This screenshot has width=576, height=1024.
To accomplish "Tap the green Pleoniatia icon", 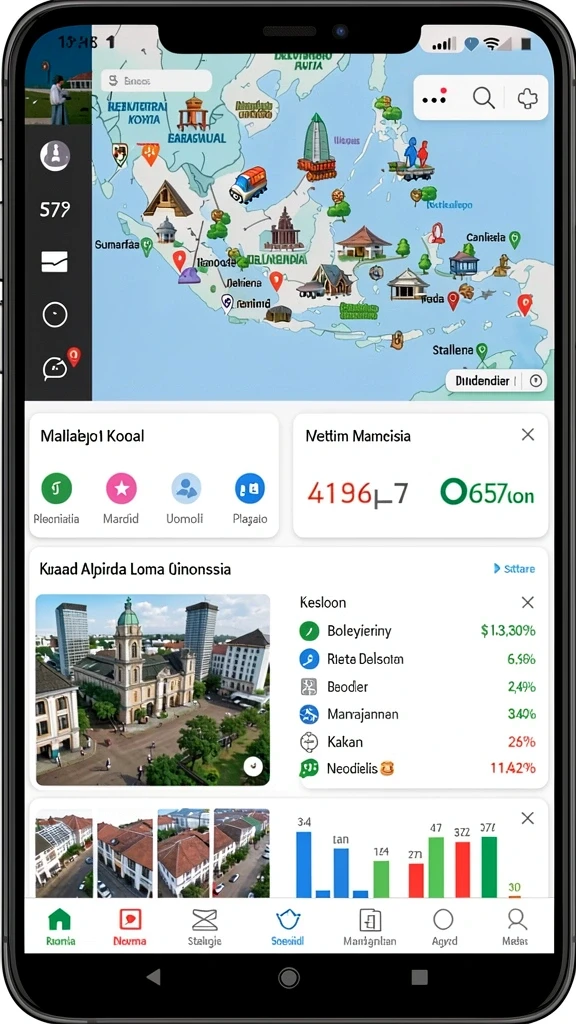I will pos(57,488).
